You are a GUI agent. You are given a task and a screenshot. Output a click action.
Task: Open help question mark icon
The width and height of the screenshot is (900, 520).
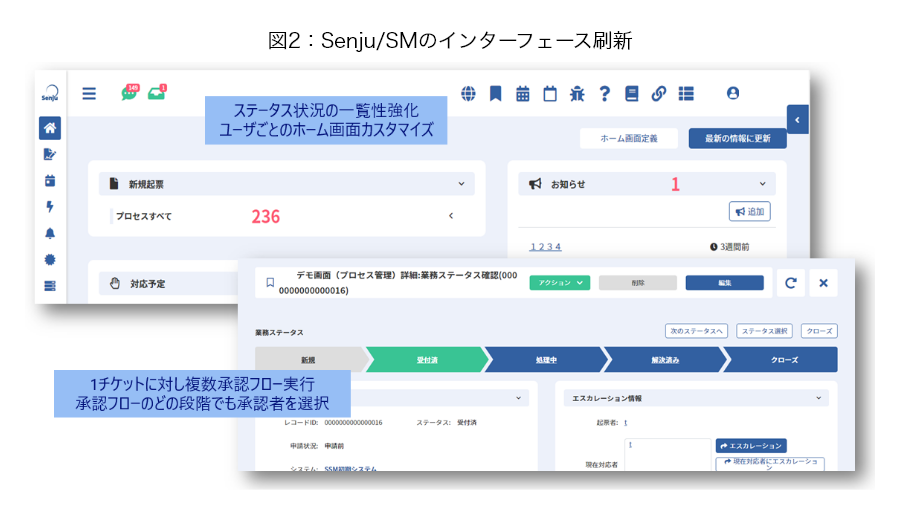(604, 94)
